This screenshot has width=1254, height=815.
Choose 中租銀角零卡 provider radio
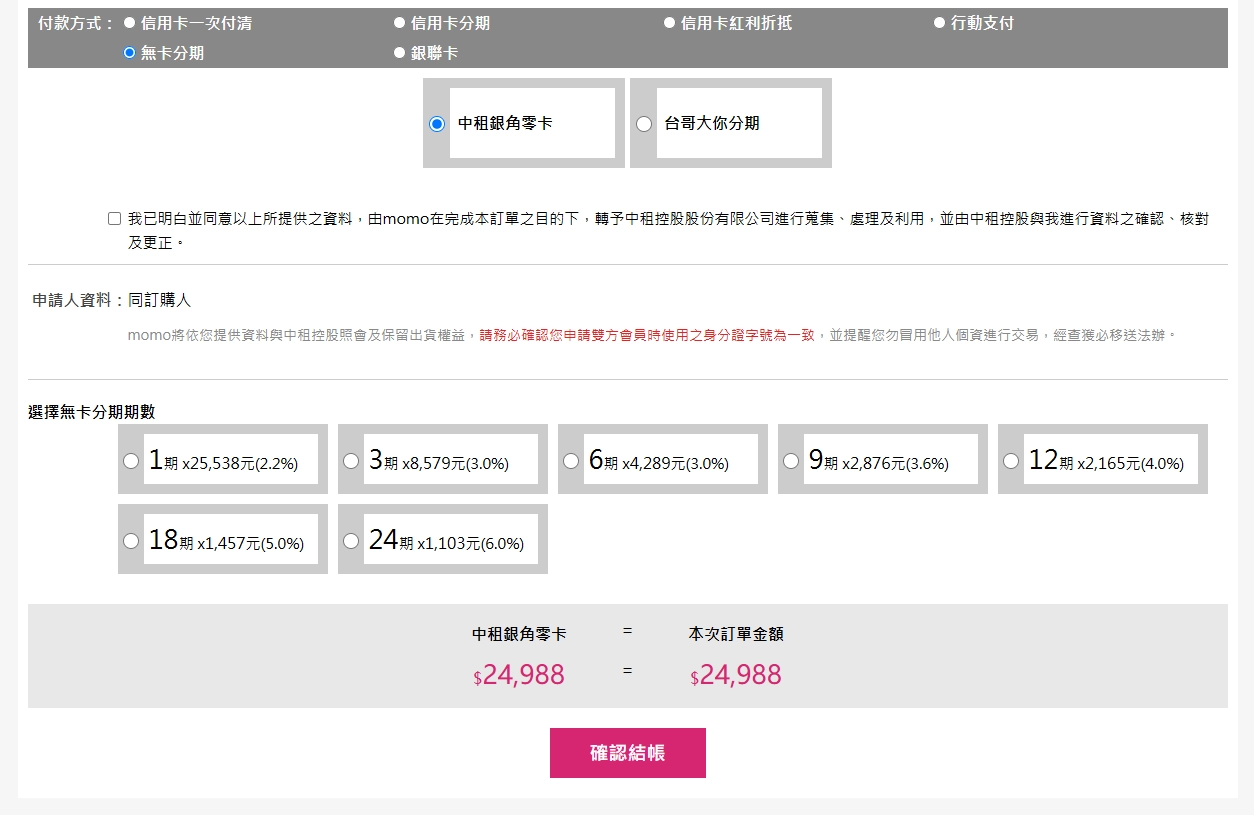tap(436, 124)
